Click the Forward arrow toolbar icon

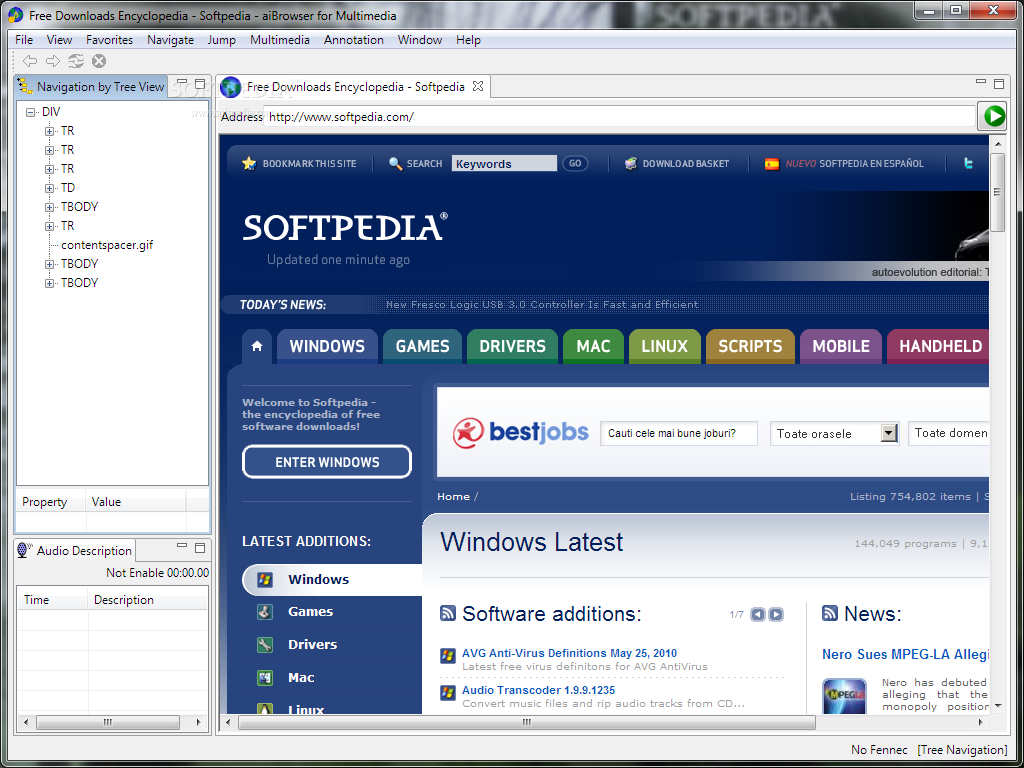pos(53,61)
